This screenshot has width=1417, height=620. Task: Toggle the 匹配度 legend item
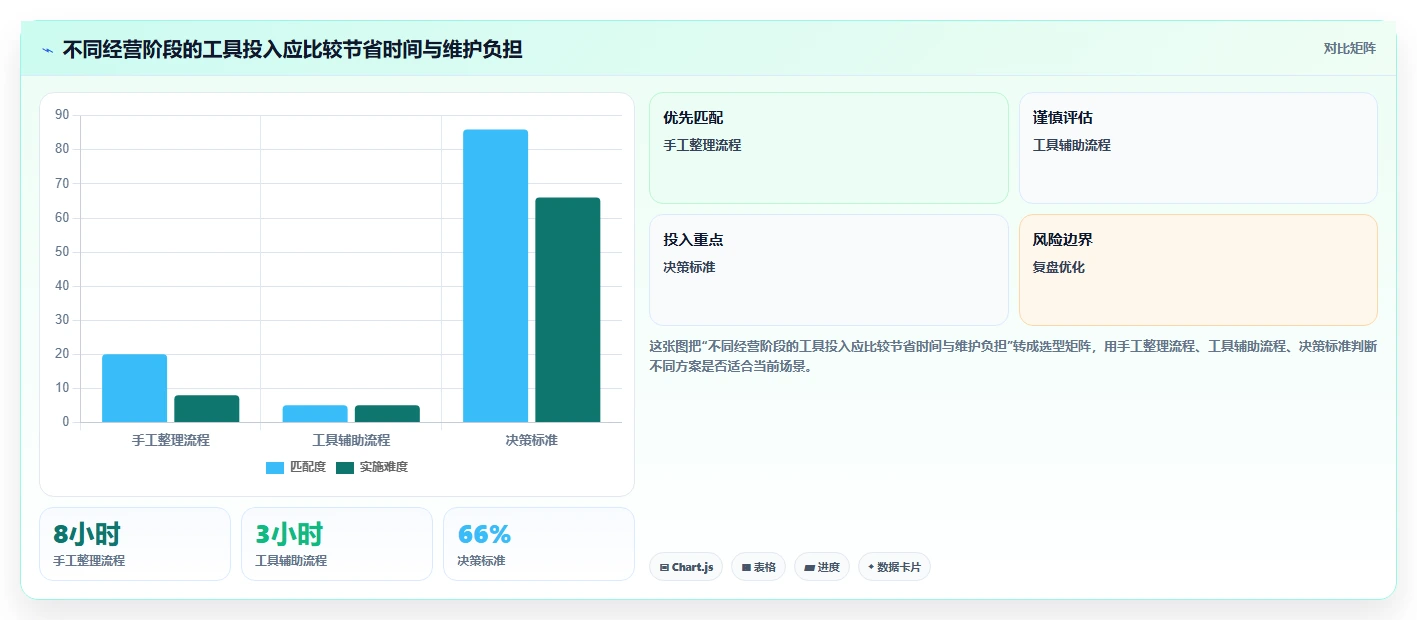(296, 467)
